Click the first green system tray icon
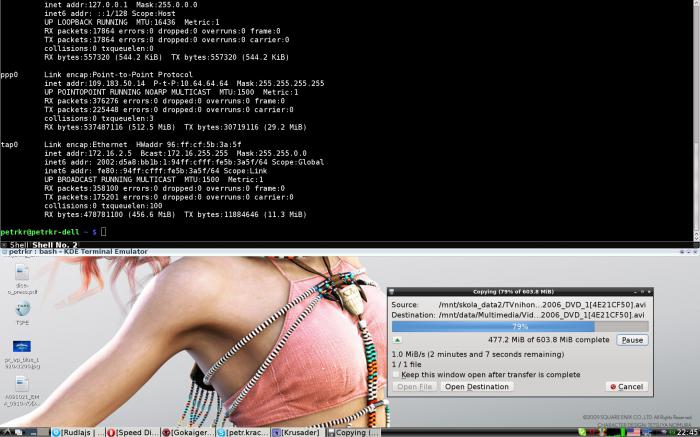 582,432
